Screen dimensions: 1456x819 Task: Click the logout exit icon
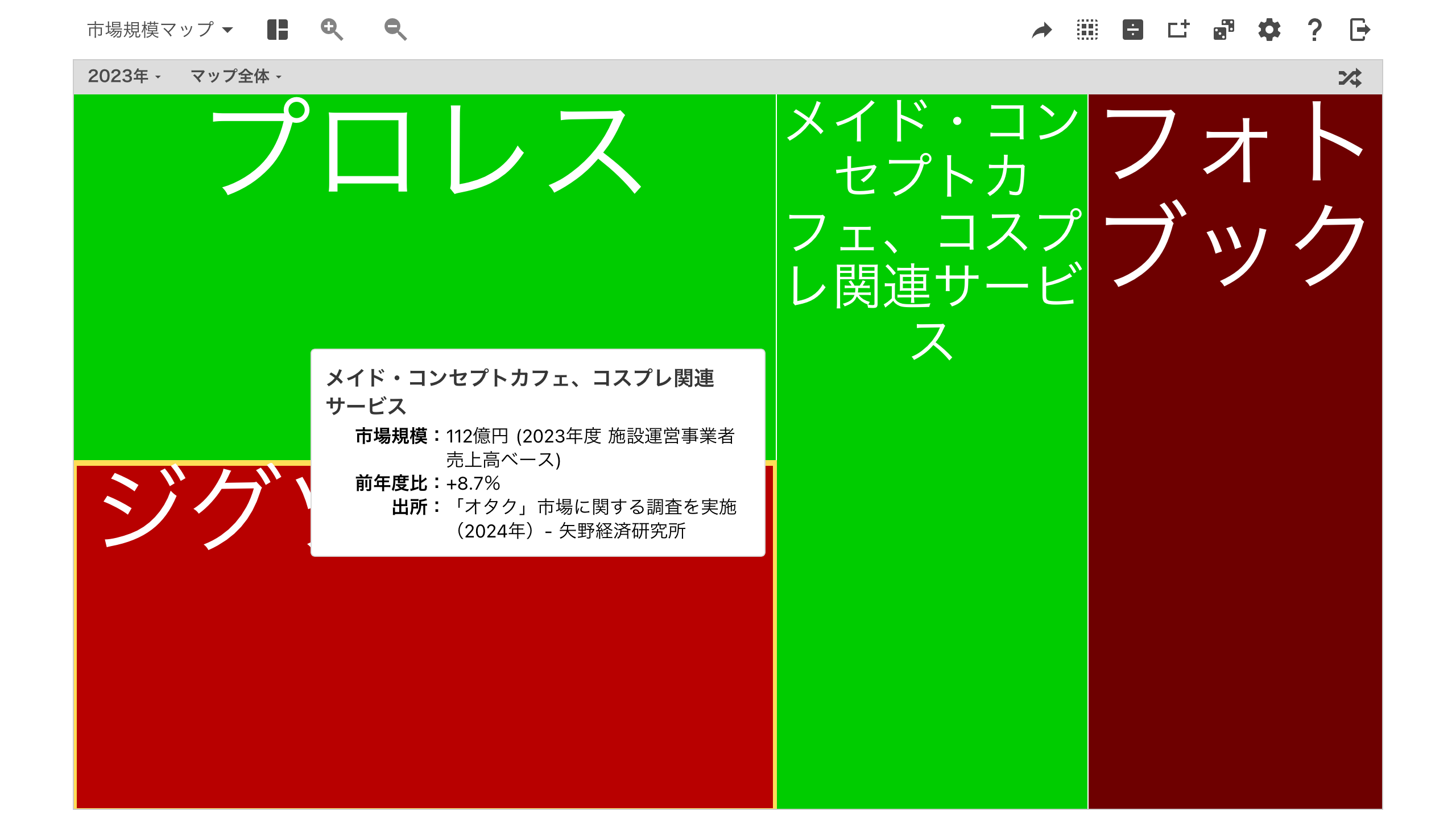1360,30
